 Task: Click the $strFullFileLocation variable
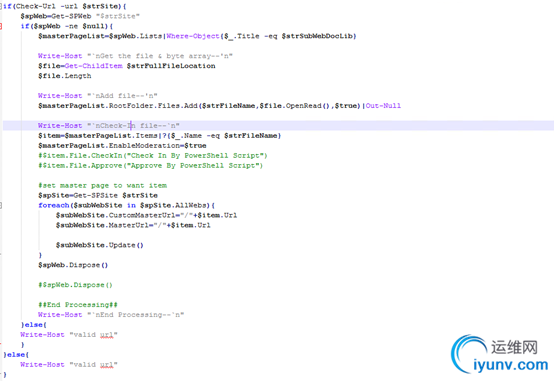click(171, 66)
